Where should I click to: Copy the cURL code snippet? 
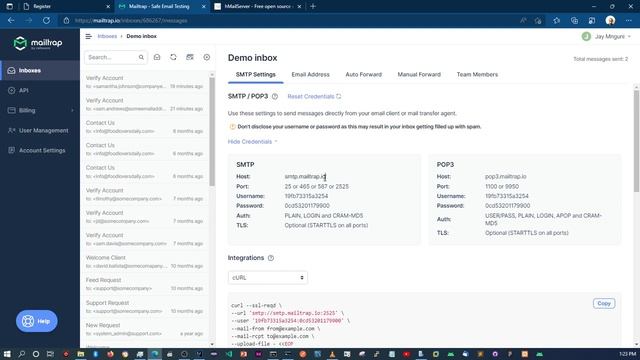604,303
